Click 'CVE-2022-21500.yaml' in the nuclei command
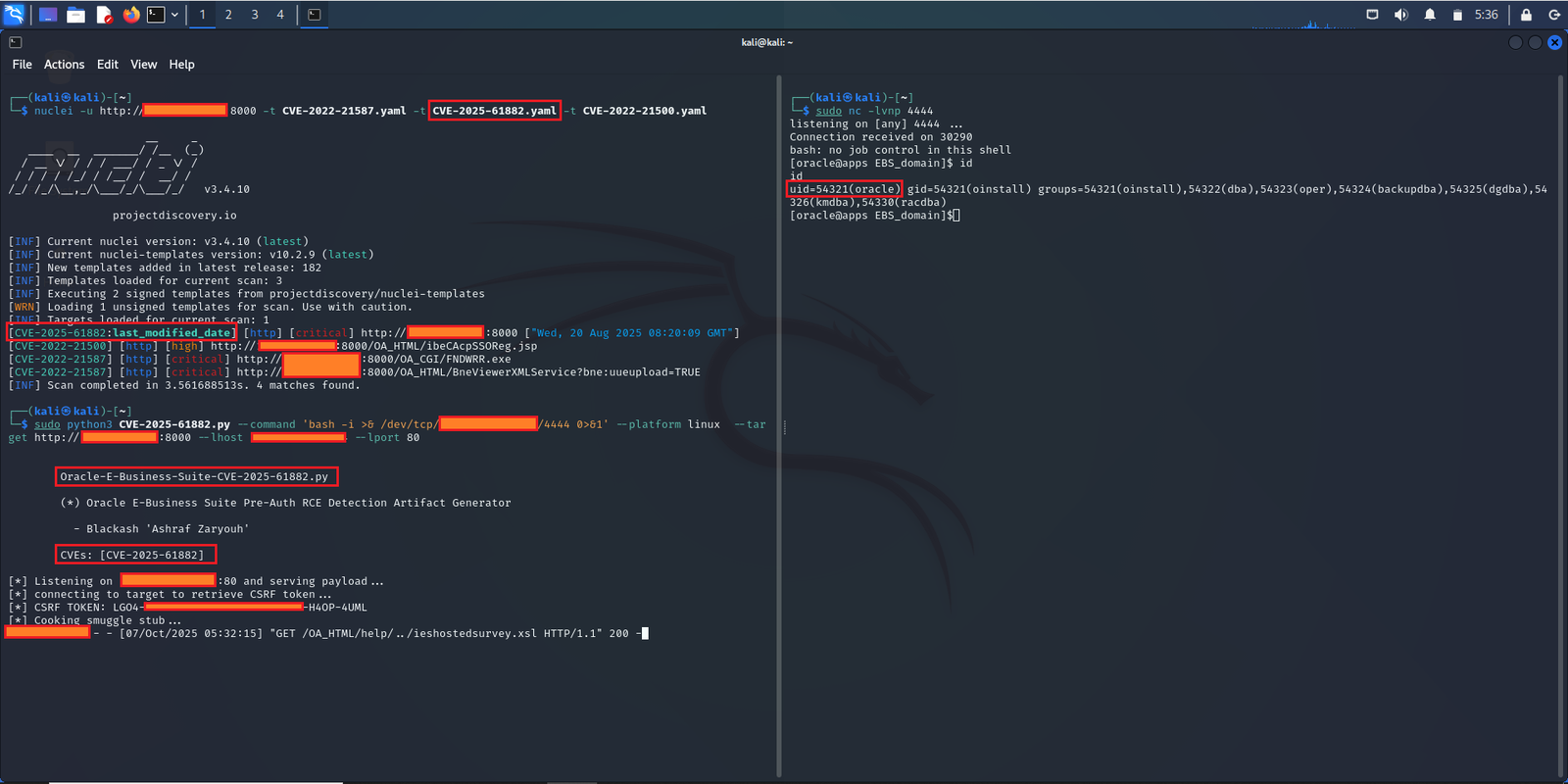This screenshot has width=1568, height=784. (645, 111)
